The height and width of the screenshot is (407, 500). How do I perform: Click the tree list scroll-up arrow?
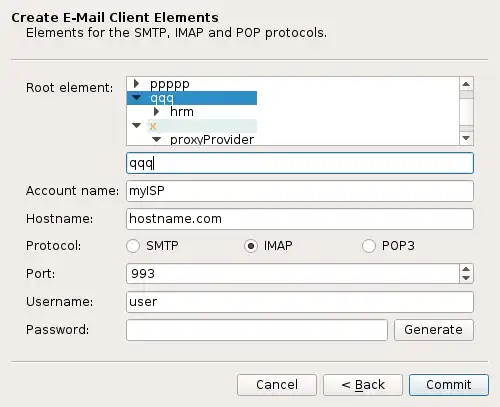[x=466, y=84]
